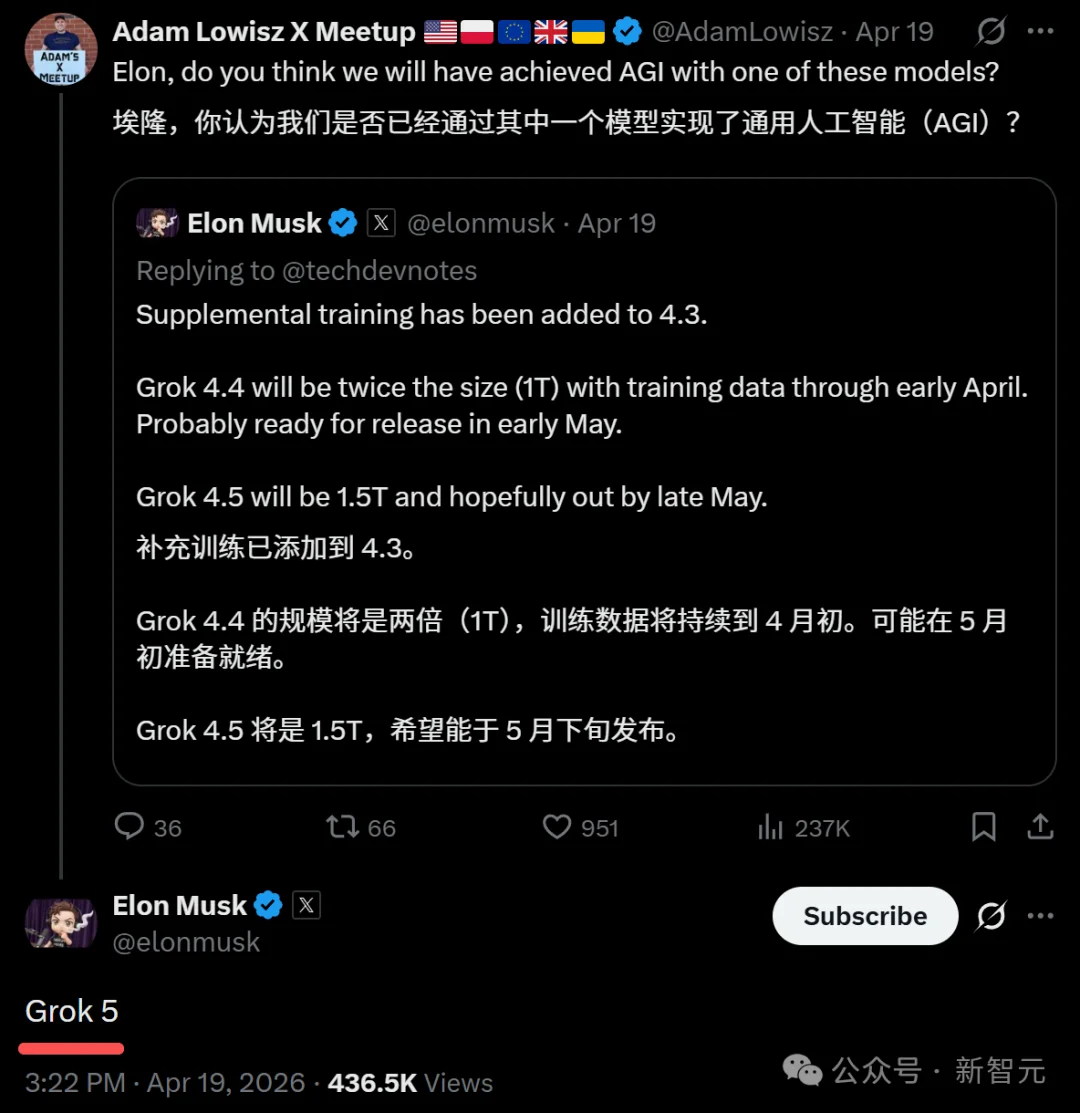1080x1113 pixels.
Task: Click the share icon on the quoted tweet
Action: coord(1040,827)
